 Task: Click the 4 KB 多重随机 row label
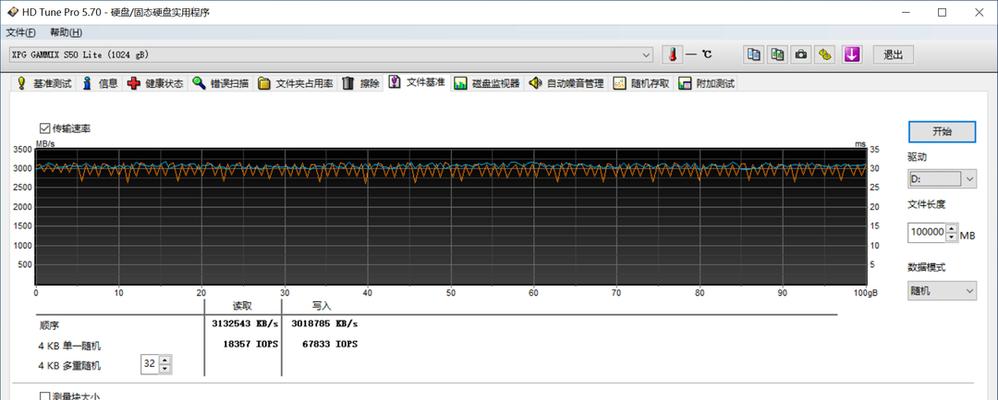point(69,366)
